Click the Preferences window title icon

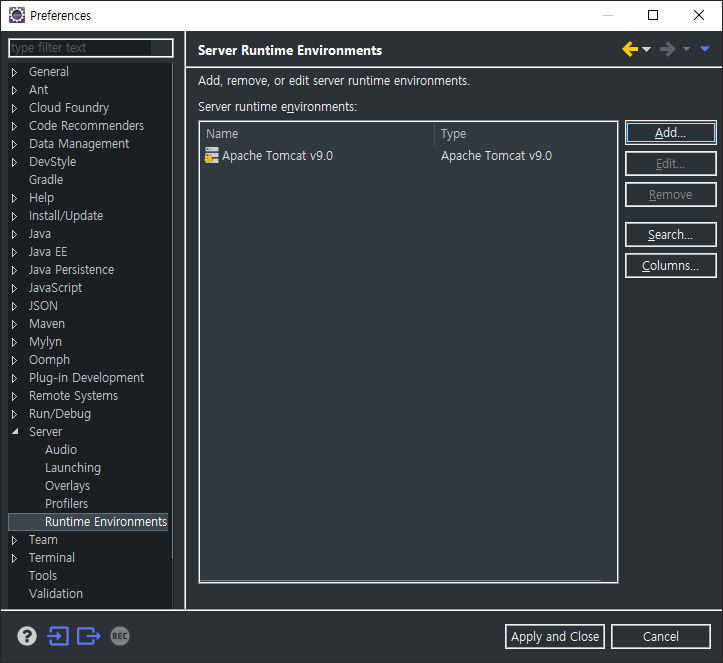click(x=17, y=15)
